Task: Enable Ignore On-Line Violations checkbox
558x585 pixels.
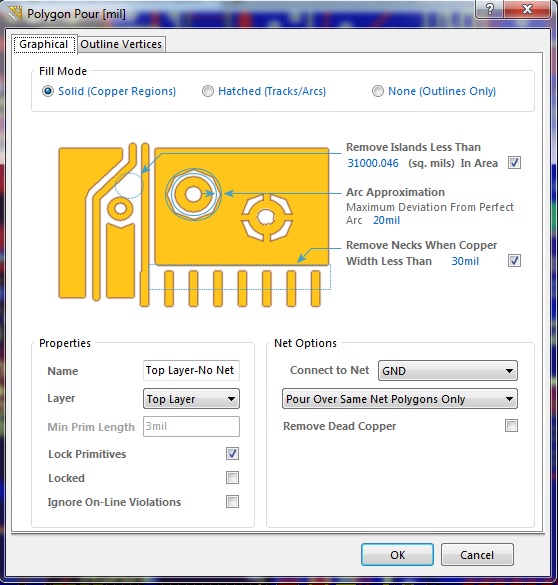Action: click(232, 501)
